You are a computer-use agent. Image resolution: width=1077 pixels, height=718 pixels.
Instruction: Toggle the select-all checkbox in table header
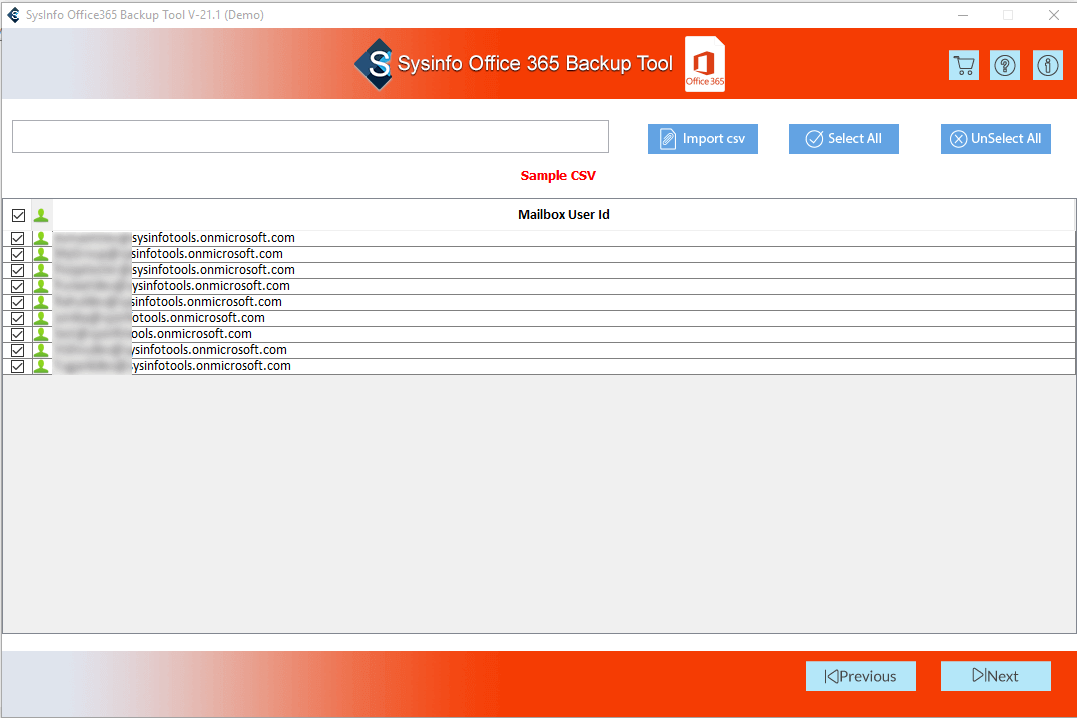[x=19, y=216]
